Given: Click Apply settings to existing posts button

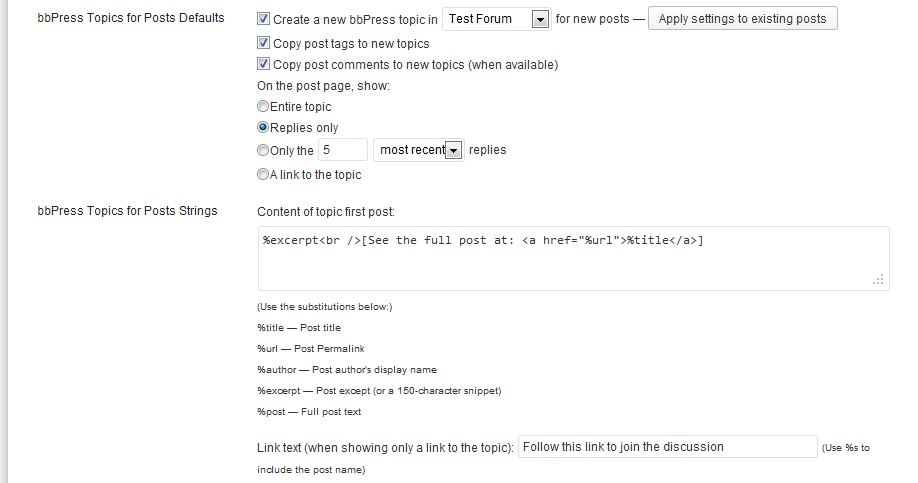Looking at the screenshot, I should coord(742,19).
